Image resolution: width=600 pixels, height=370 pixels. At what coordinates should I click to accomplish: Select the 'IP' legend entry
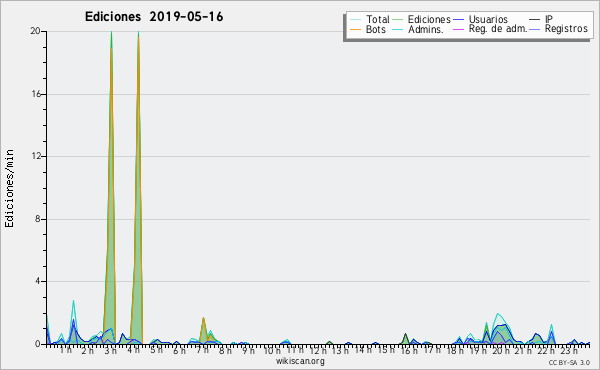click(549, 19)
